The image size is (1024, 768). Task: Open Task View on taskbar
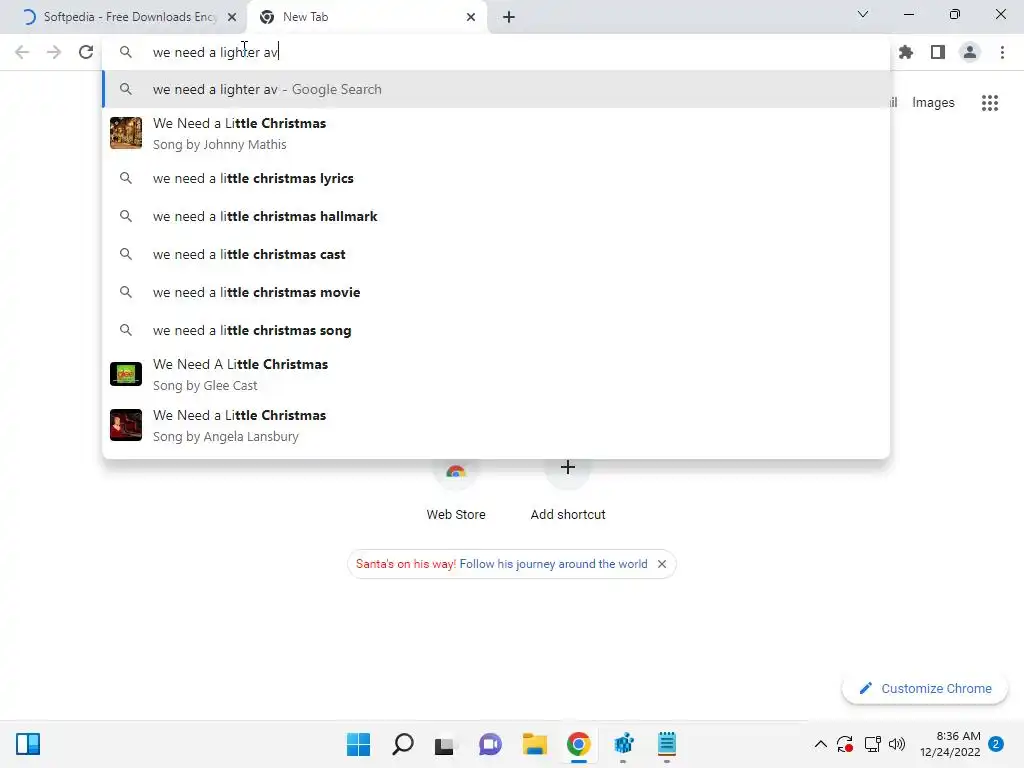click(445, 744)
